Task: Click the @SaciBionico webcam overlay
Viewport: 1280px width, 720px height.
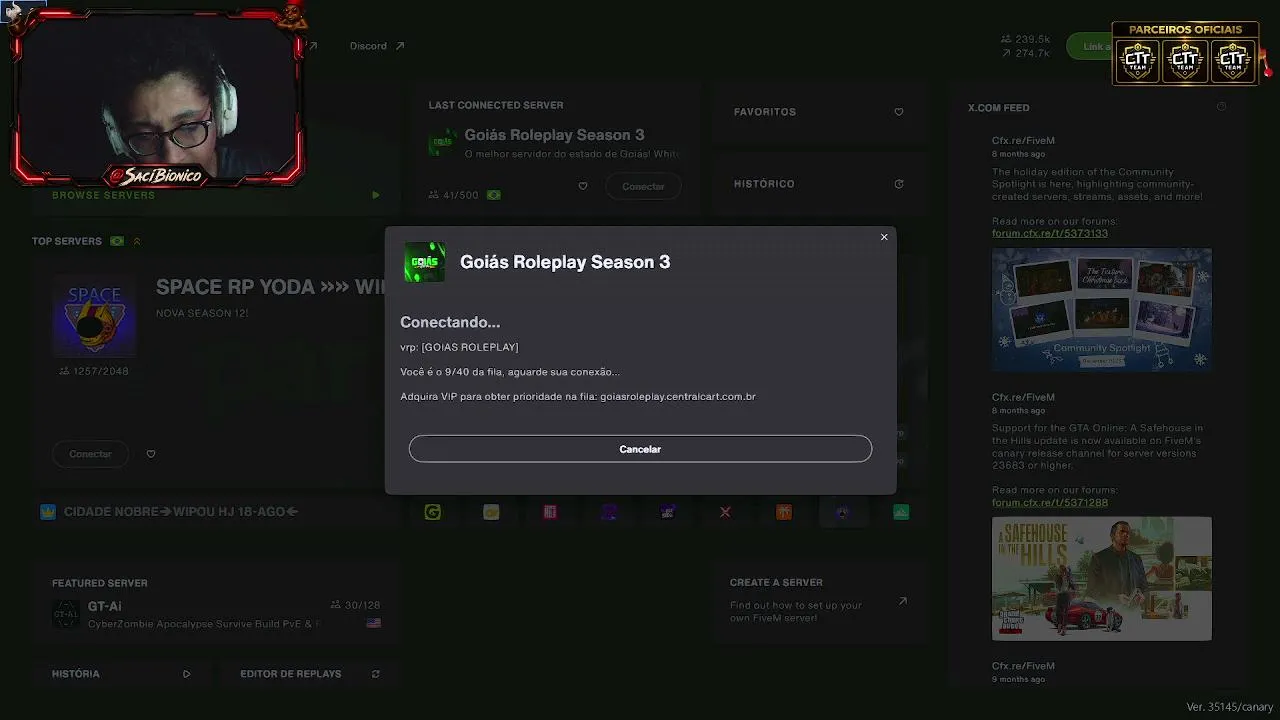Action: tap(156, 95)
